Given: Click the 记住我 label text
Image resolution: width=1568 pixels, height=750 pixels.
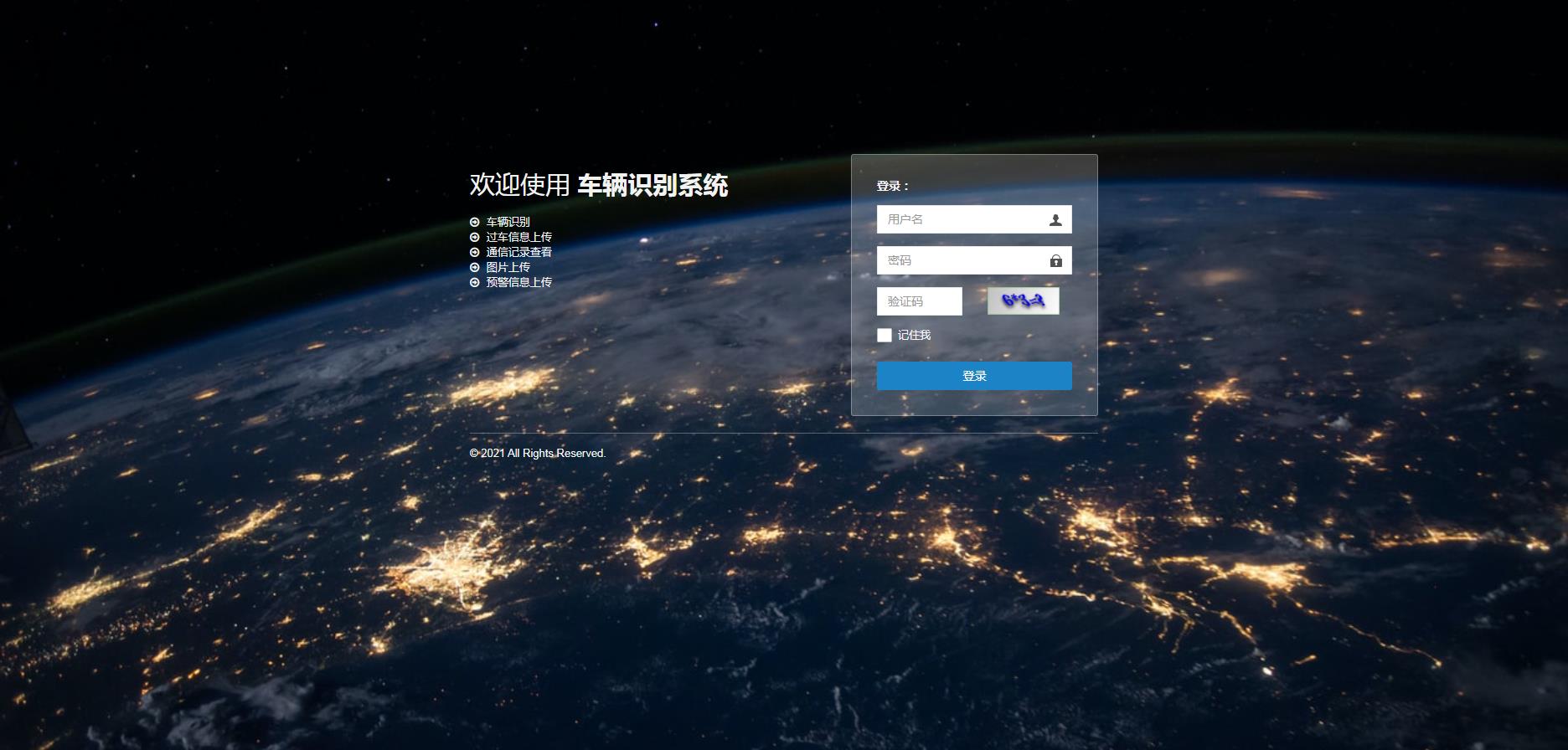Looking at the screenshot, I should tap(914, 335).
